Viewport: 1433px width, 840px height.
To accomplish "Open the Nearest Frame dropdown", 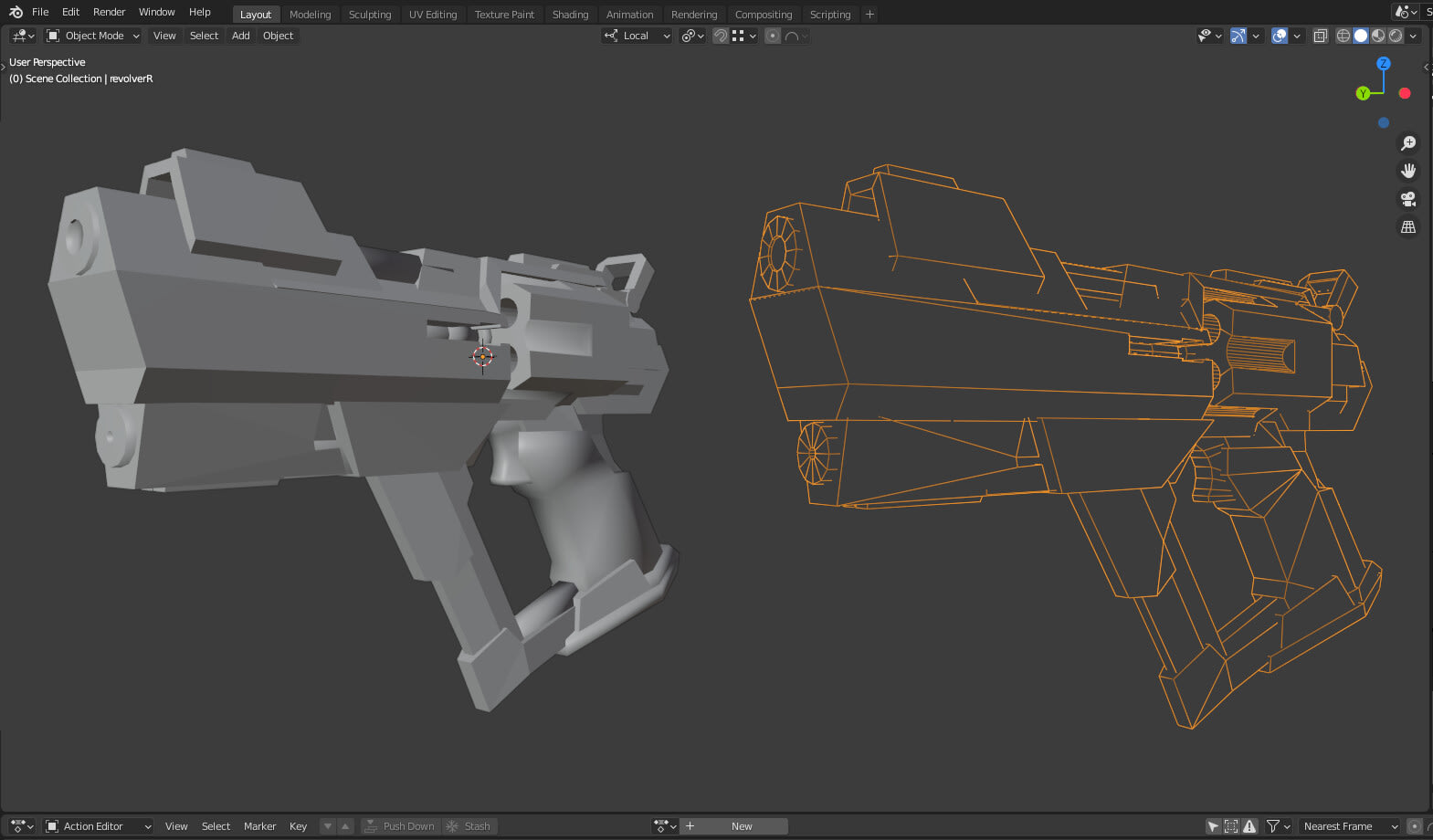I will [1348, 826].
